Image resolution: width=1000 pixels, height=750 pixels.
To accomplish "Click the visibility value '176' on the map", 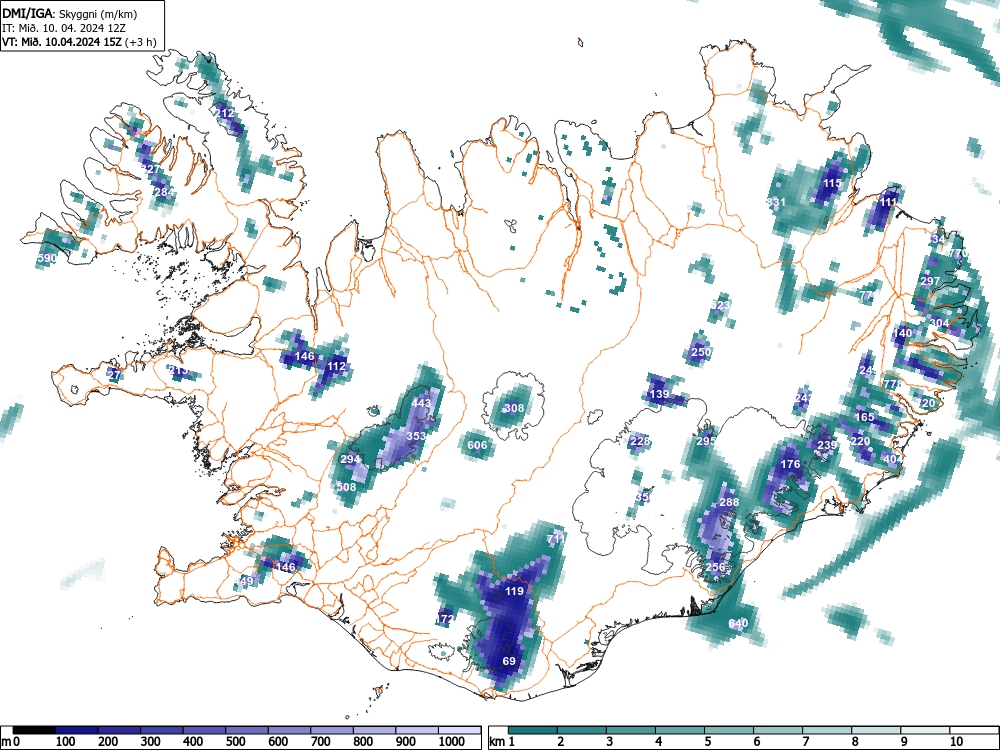I will click(790, 464).
